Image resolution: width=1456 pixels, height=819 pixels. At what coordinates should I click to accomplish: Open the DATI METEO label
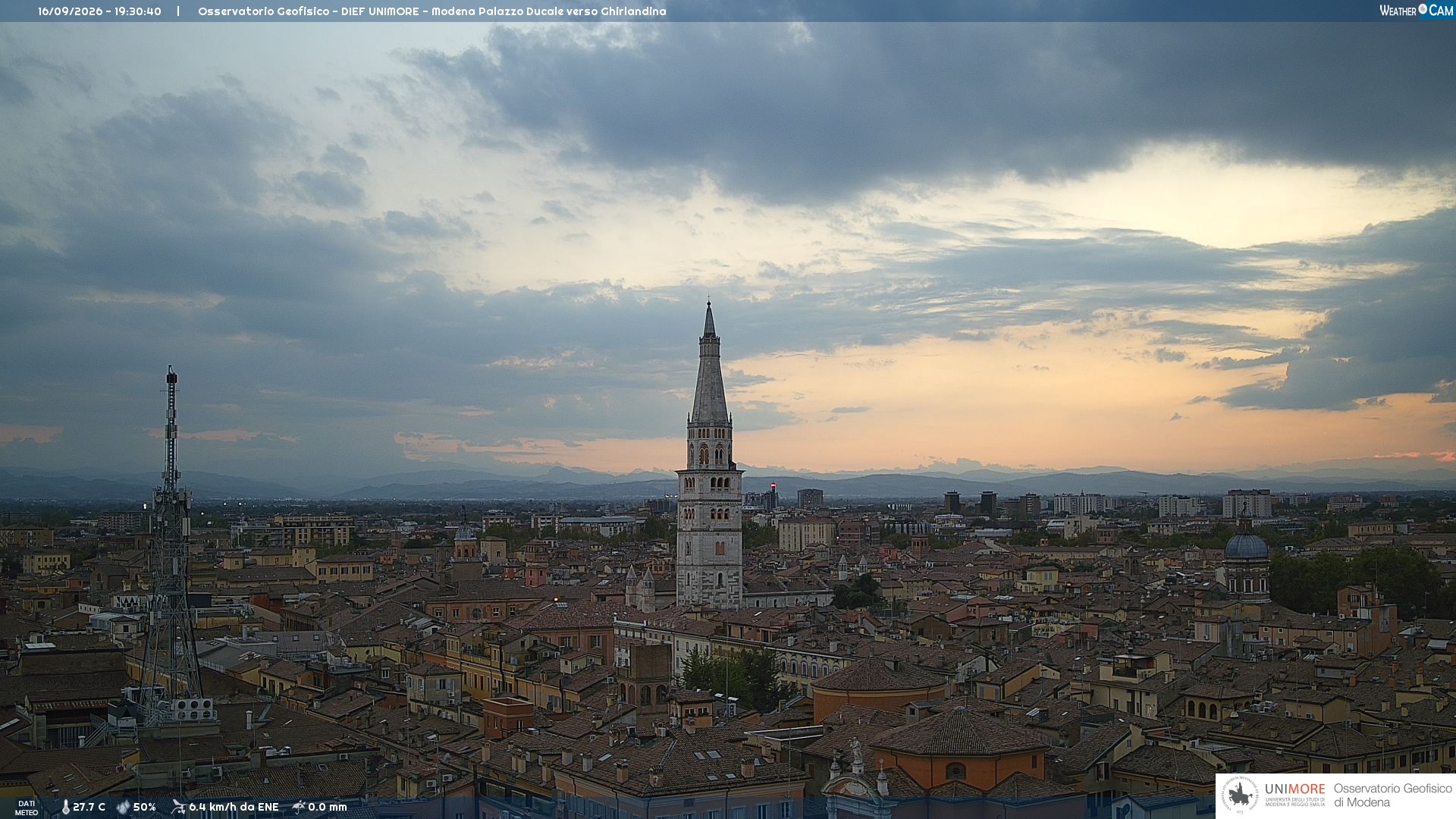click(x=27, y=808)
